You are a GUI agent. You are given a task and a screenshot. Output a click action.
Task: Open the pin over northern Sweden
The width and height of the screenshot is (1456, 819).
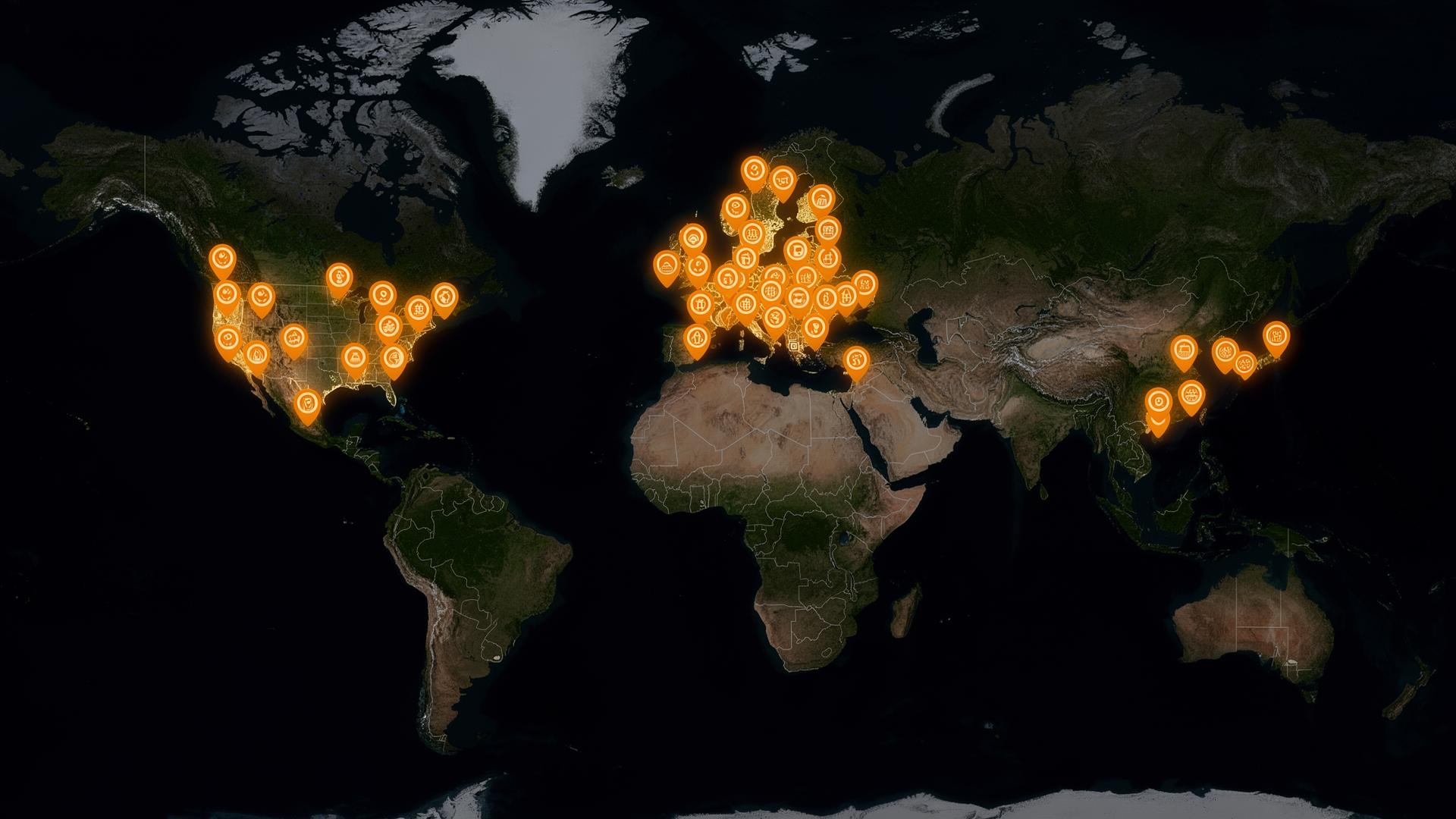[x=782, y=184]
